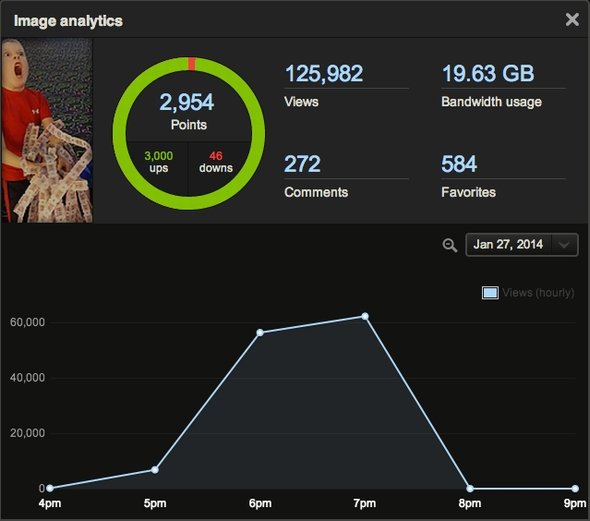Image resolution: width=590 pixels, height=521 pixels.
Task: Click the zoom out magnifier icon
Action: tap(450, 245)
